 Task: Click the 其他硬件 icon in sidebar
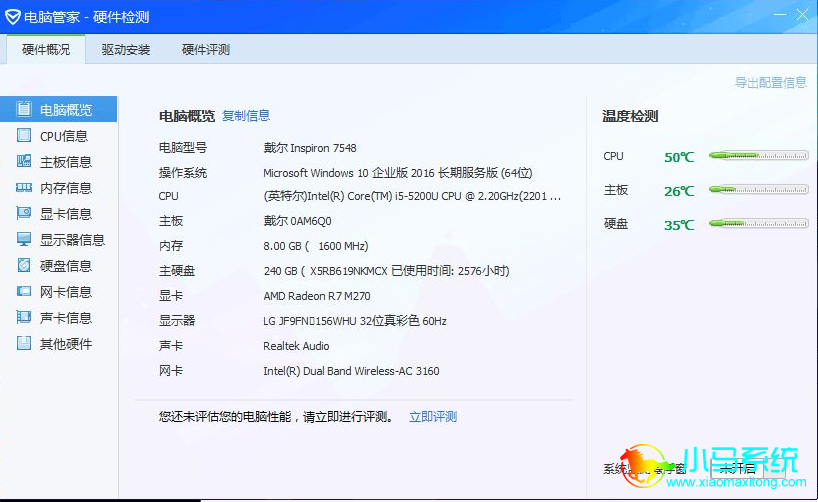(x=24, y=343)
